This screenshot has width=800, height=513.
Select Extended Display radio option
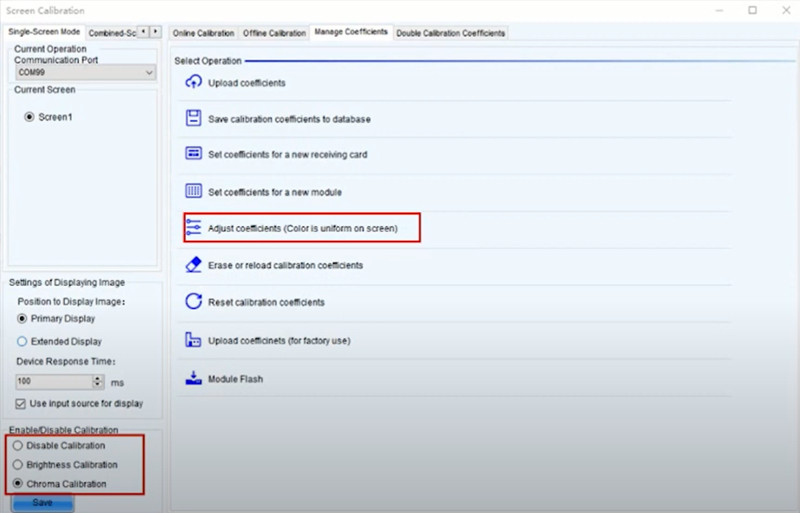(x=22, y=341)
